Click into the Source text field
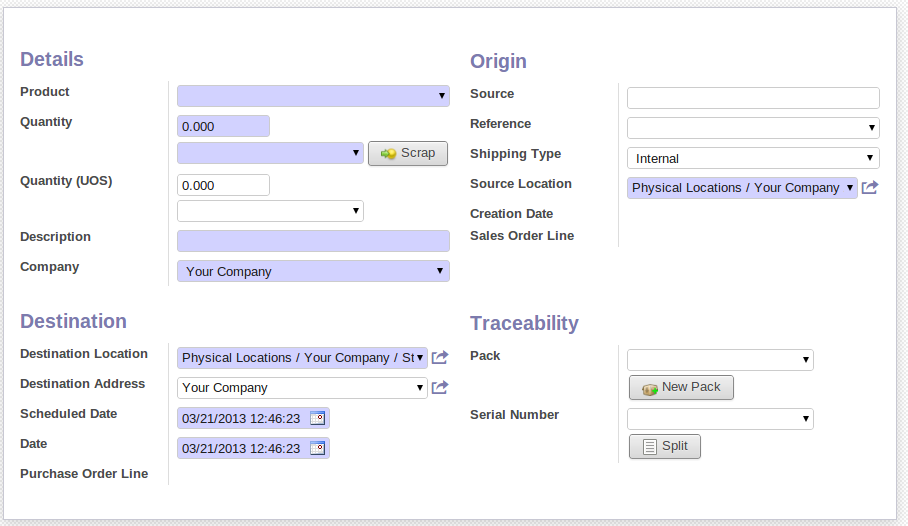The height and width of the screenshot is (526, 908). pyautogui.click(x=753, y=98)
